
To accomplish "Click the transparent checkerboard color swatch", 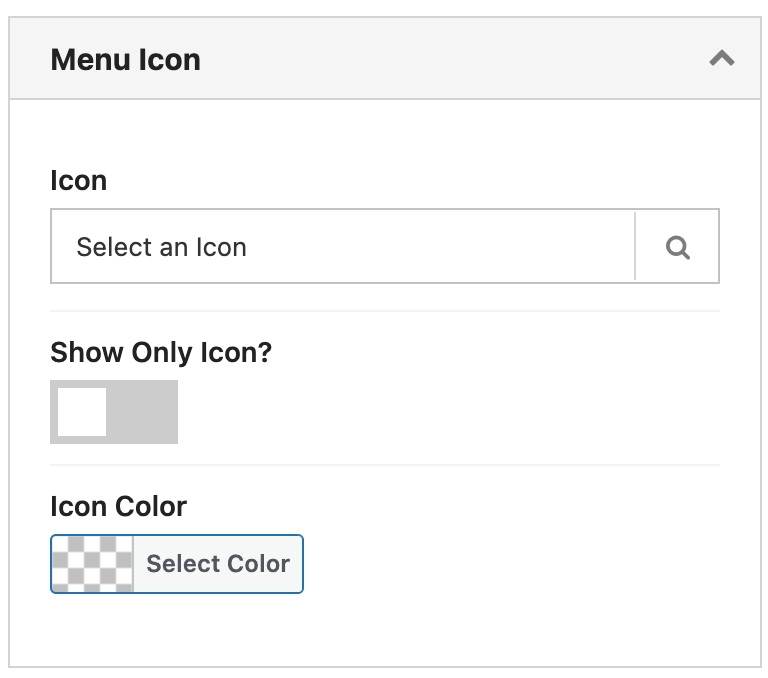I will [x=93, y=564].
